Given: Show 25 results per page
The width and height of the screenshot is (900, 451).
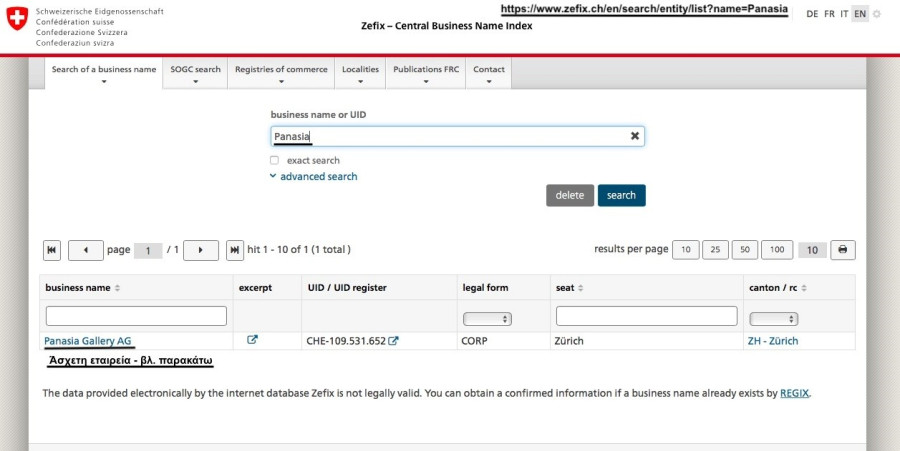Looking at the screenshot, I should click(x=715, y=250).
